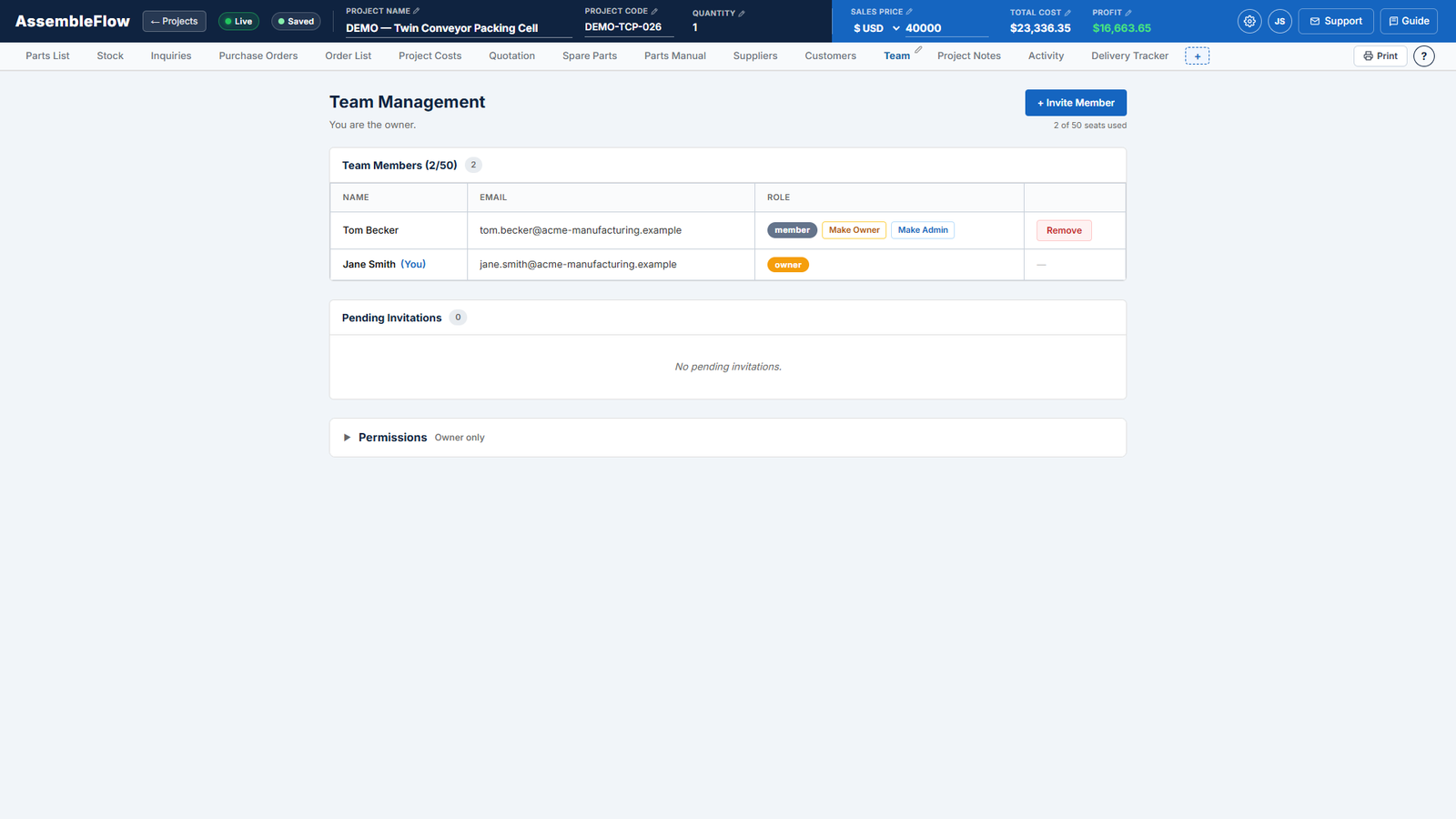Click pencil icon next to Total Cost
The image size is (1456, 819).
[x=1067, y=13]
